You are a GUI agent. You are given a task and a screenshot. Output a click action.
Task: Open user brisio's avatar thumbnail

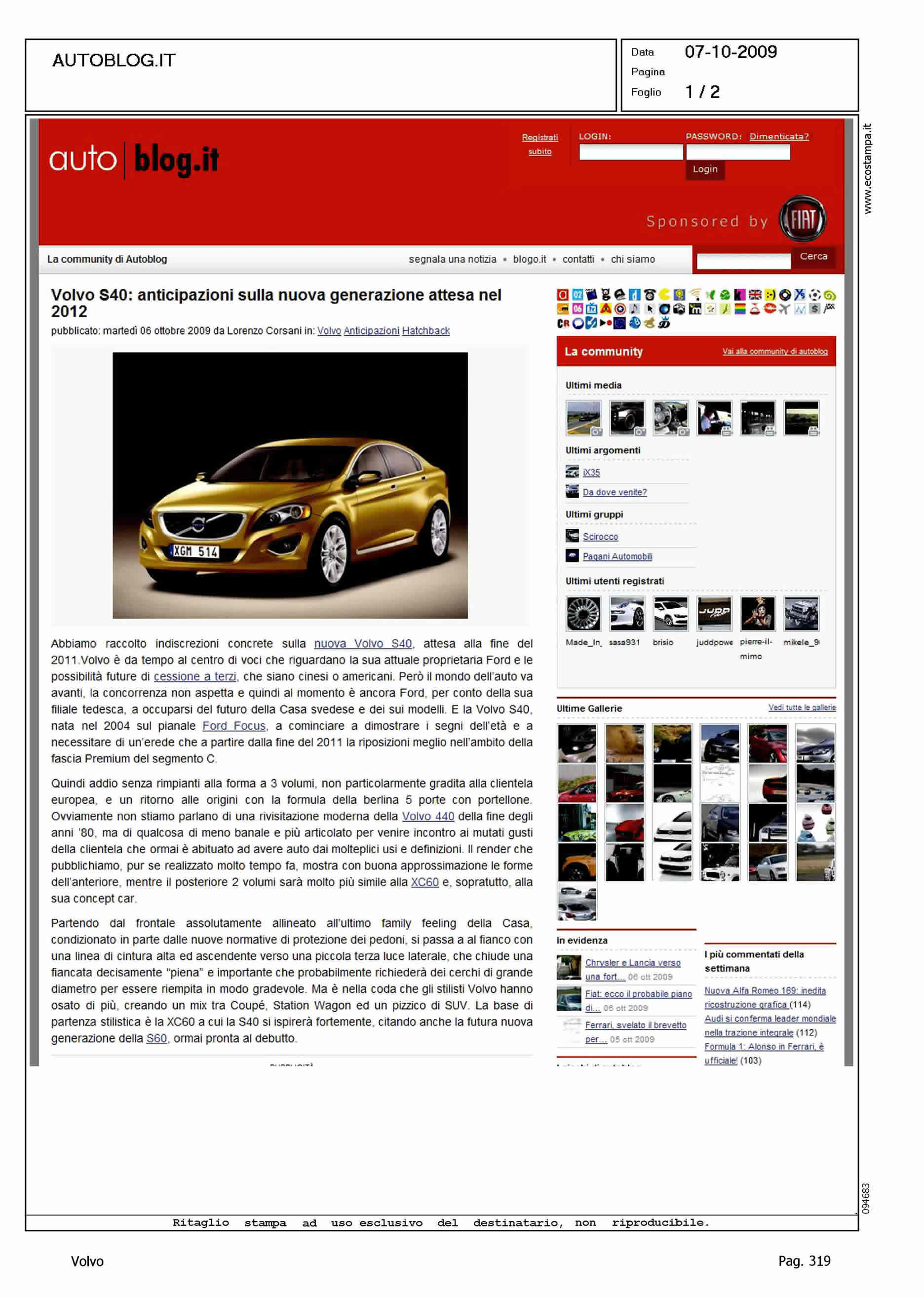(x=670, y=614)
